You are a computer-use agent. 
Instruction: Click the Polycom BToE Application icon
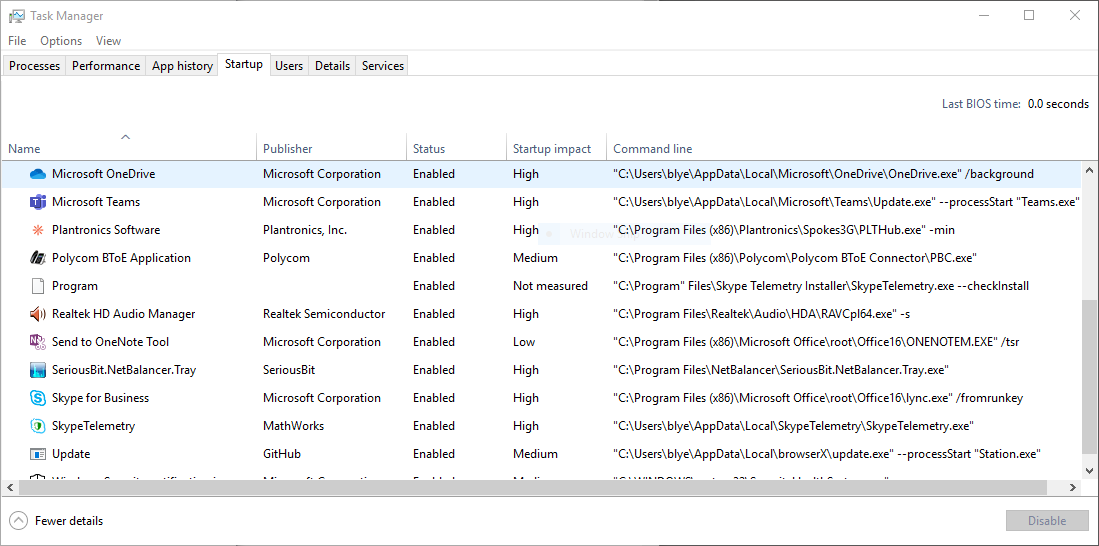[x=38, y=258]
